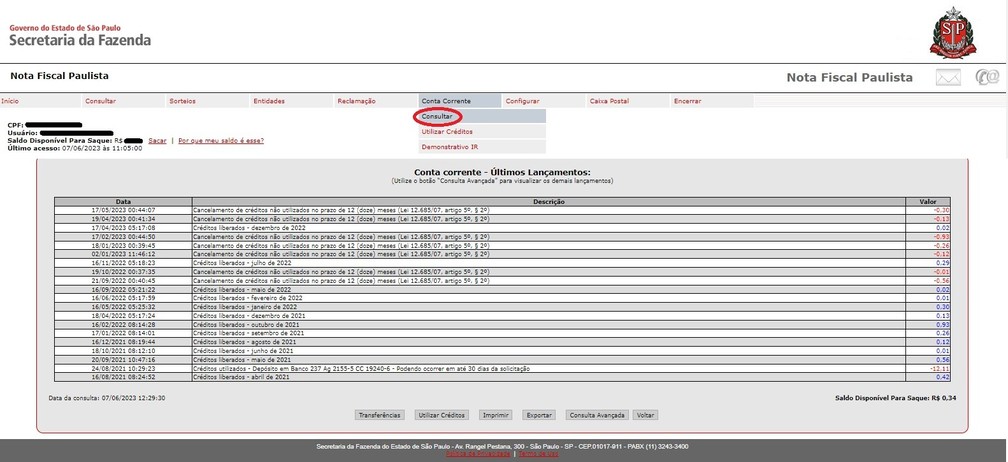Viewport: 1008px width, 462px height.
Task: Open the Sorteios menu
Action: tap(182, 101)
